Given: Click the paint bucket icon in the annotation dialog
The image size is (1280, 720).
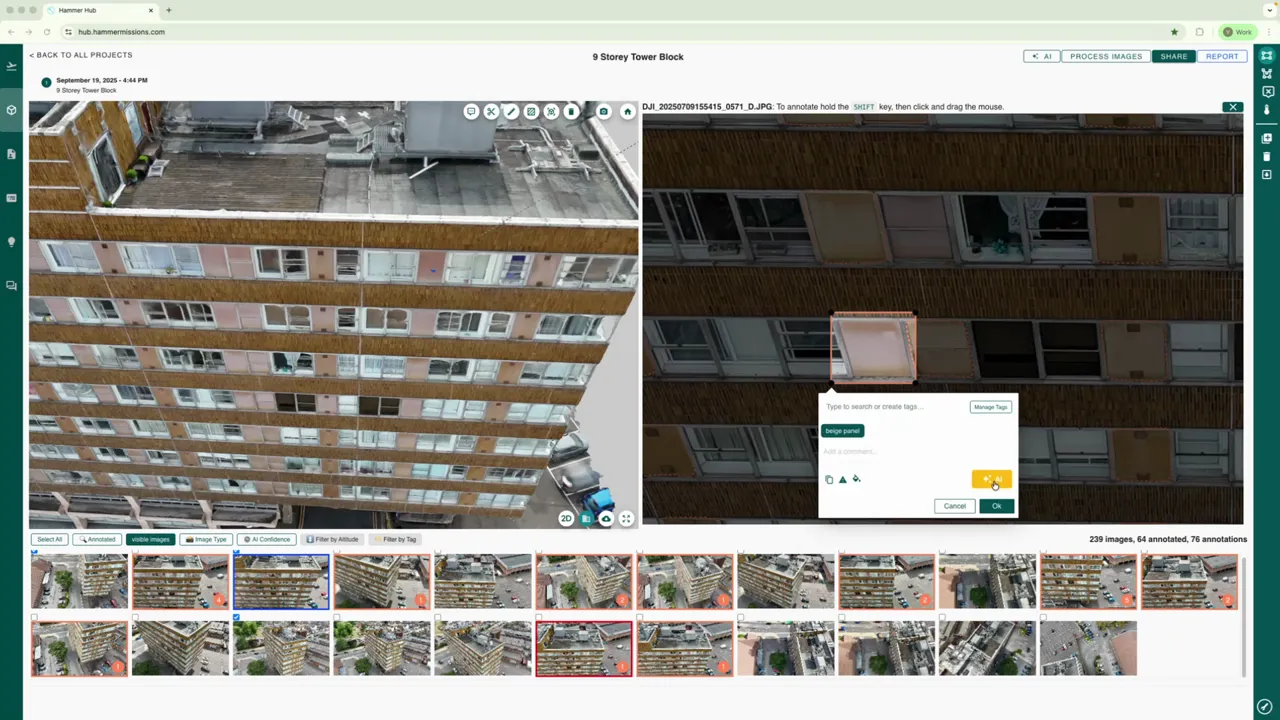Looking at the screenshot, I should pyautogui.click(x=856, y=479).
